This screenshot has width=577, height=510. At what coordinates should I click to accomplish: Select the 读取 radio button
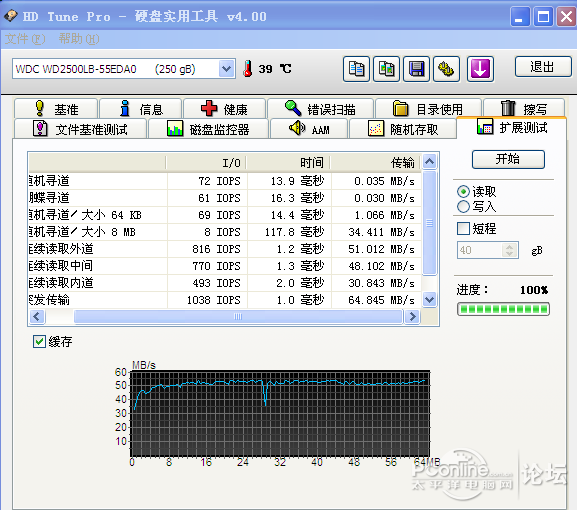[463, 191]
